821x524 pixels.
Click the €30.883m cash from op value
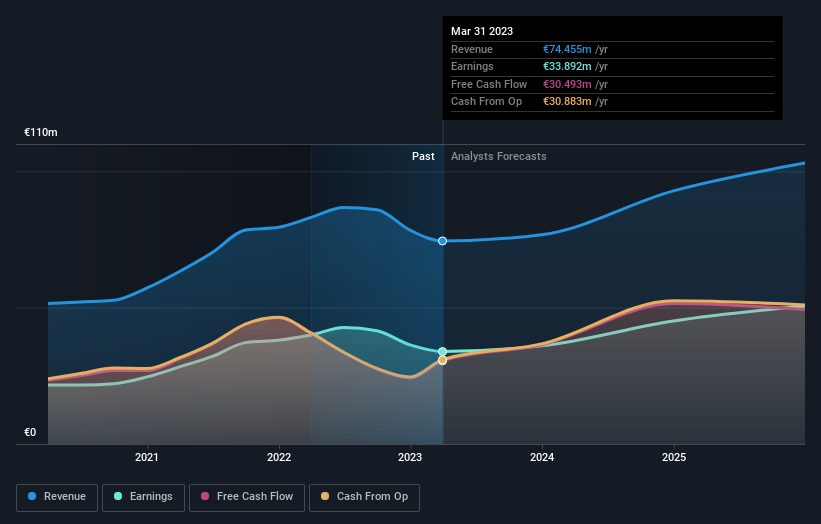click(567, 102)
